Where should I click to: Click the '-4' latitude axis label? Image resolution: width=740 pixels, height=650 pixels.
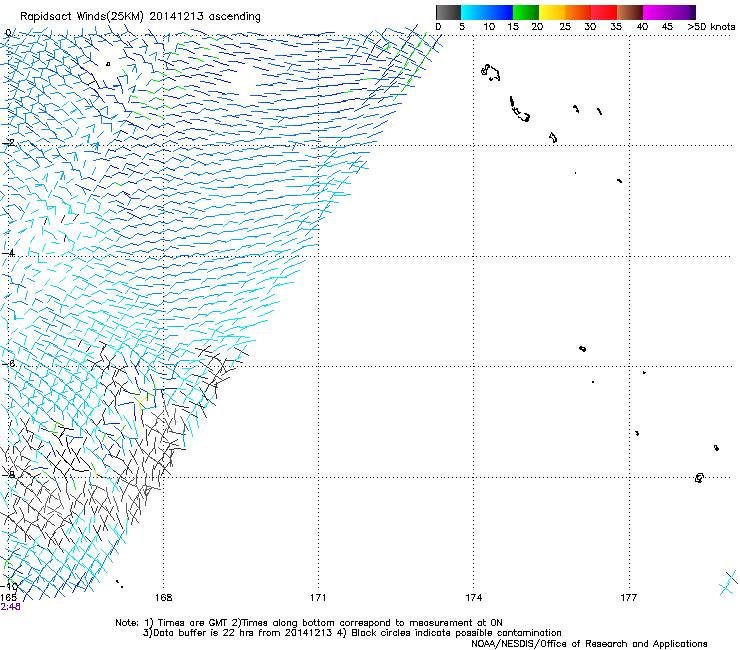[x=7, y=253]
